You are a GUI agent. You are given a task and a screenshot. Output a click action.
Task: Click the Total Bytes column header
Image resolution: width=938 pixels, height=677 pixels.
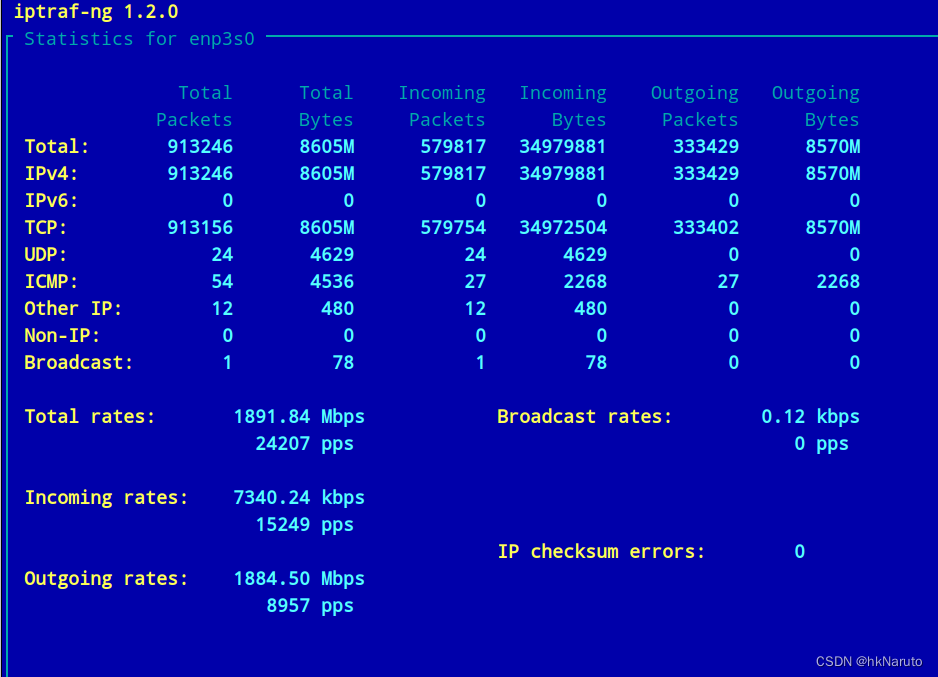(326, 106)
